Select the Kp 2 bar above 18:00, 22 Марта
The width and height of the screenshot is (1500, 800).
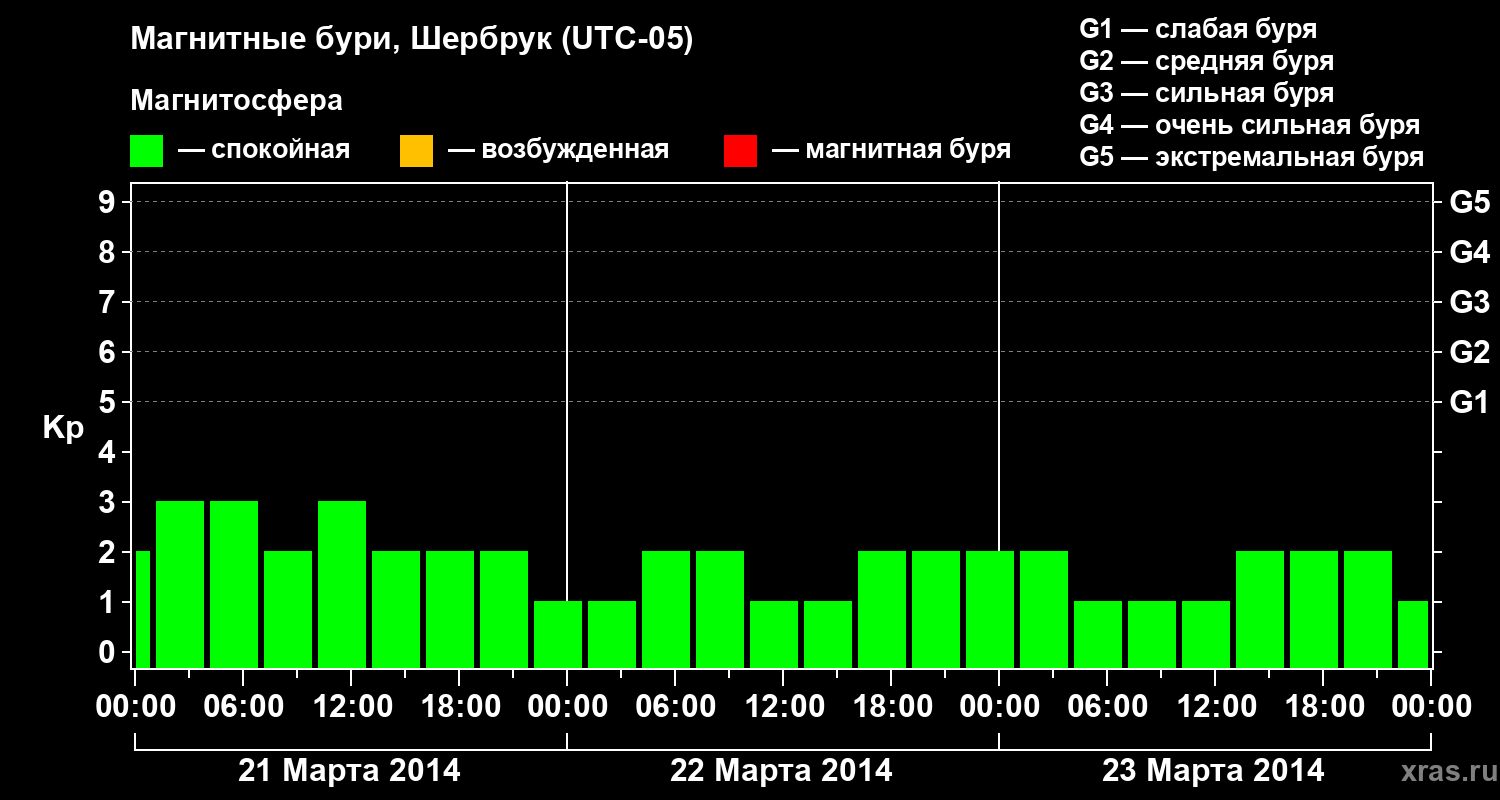882,609
